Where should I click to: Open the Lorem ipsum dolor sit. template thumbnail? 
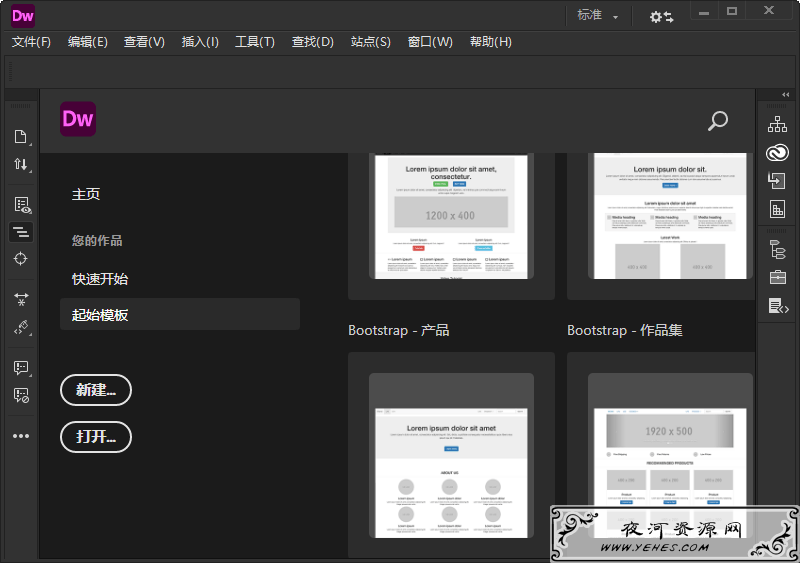(x=670, y=216)
